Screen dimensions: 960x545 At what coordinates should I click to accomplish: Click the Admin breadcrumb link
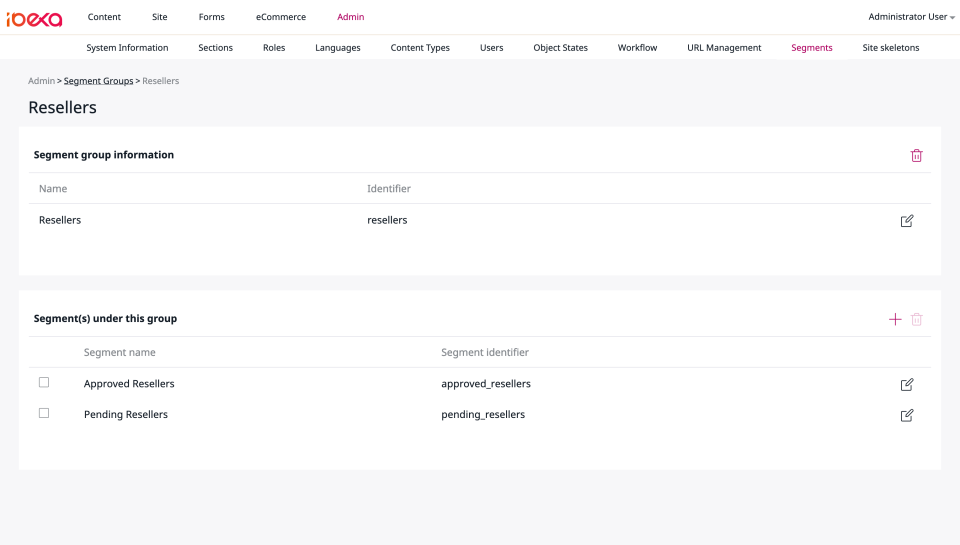(x=41, y=81)
